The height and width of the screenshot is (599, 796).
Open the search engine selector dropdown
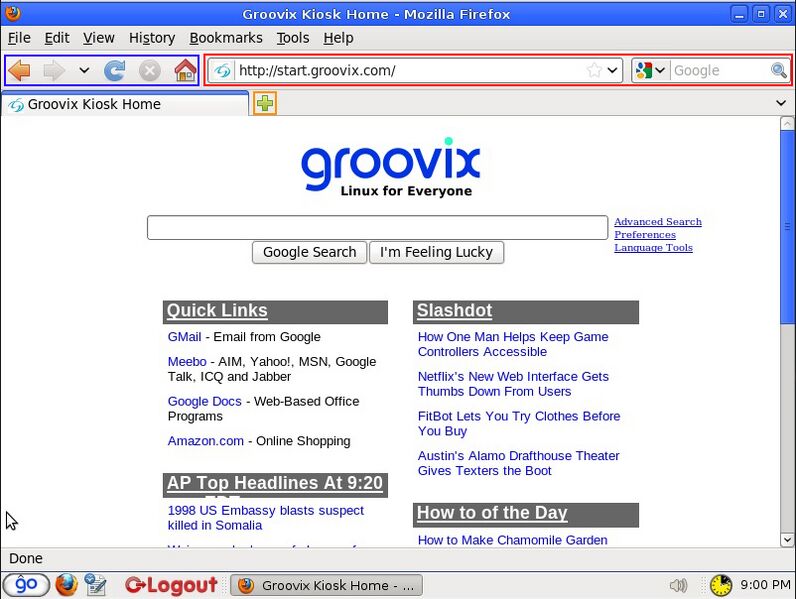[650, 70]
